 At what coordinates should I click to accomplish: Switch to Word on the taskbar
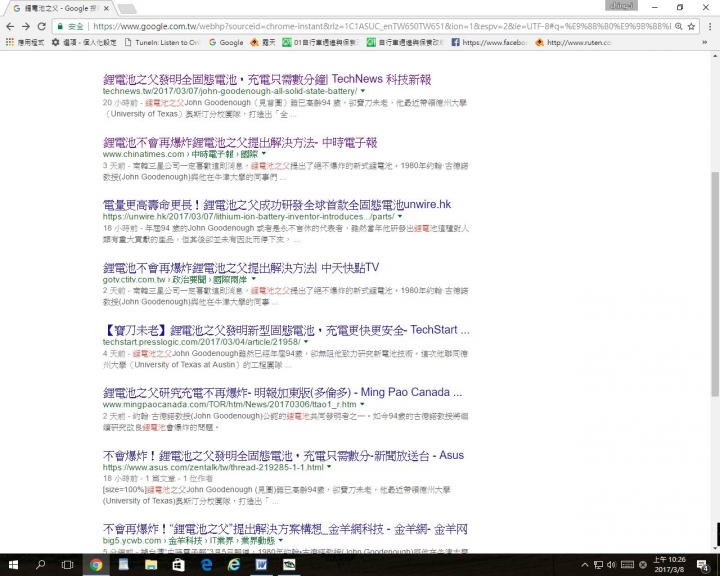[261, 565]
